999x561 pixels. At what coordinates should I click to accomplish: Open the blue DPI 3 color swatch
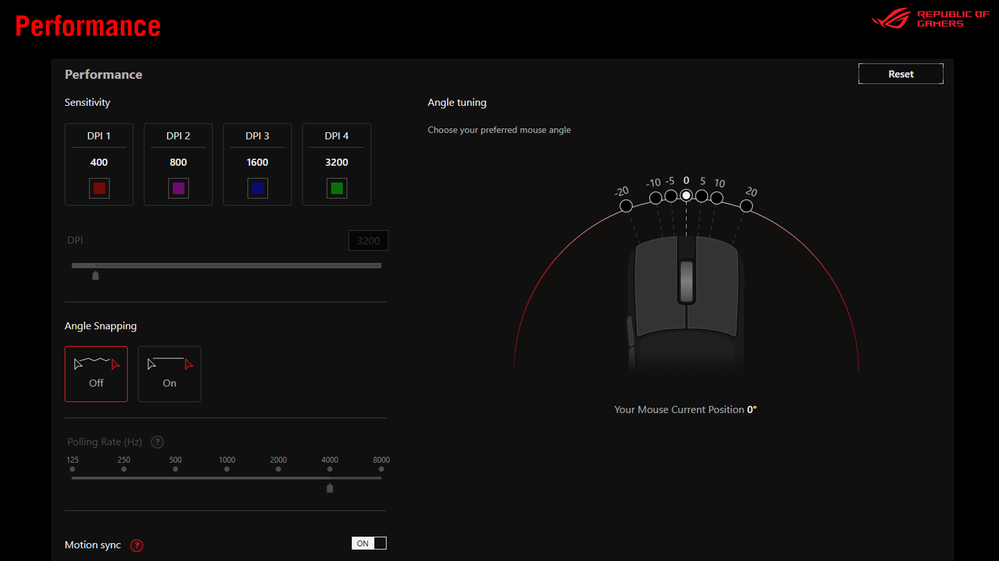(x=257, y=188)
